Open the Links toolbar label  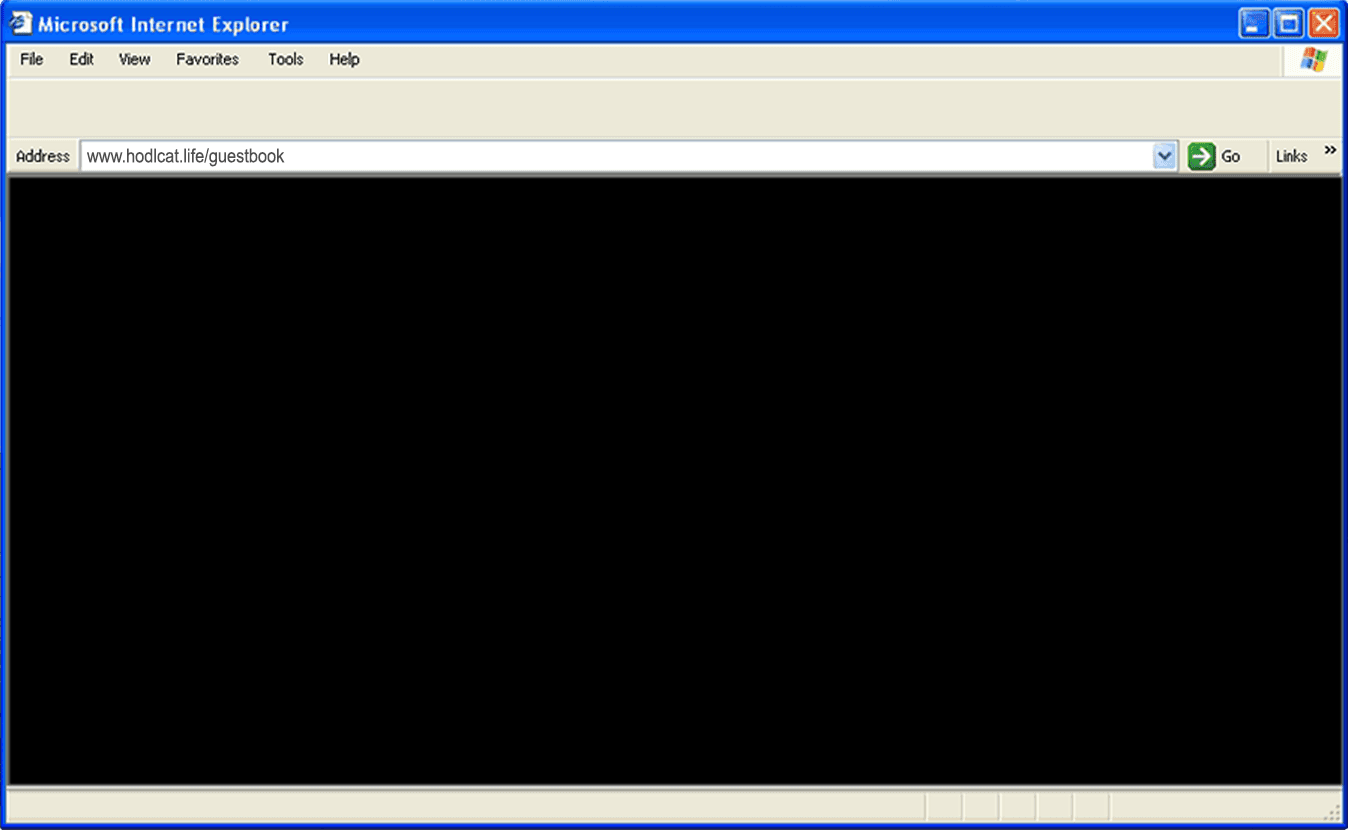pos(1291,156)
